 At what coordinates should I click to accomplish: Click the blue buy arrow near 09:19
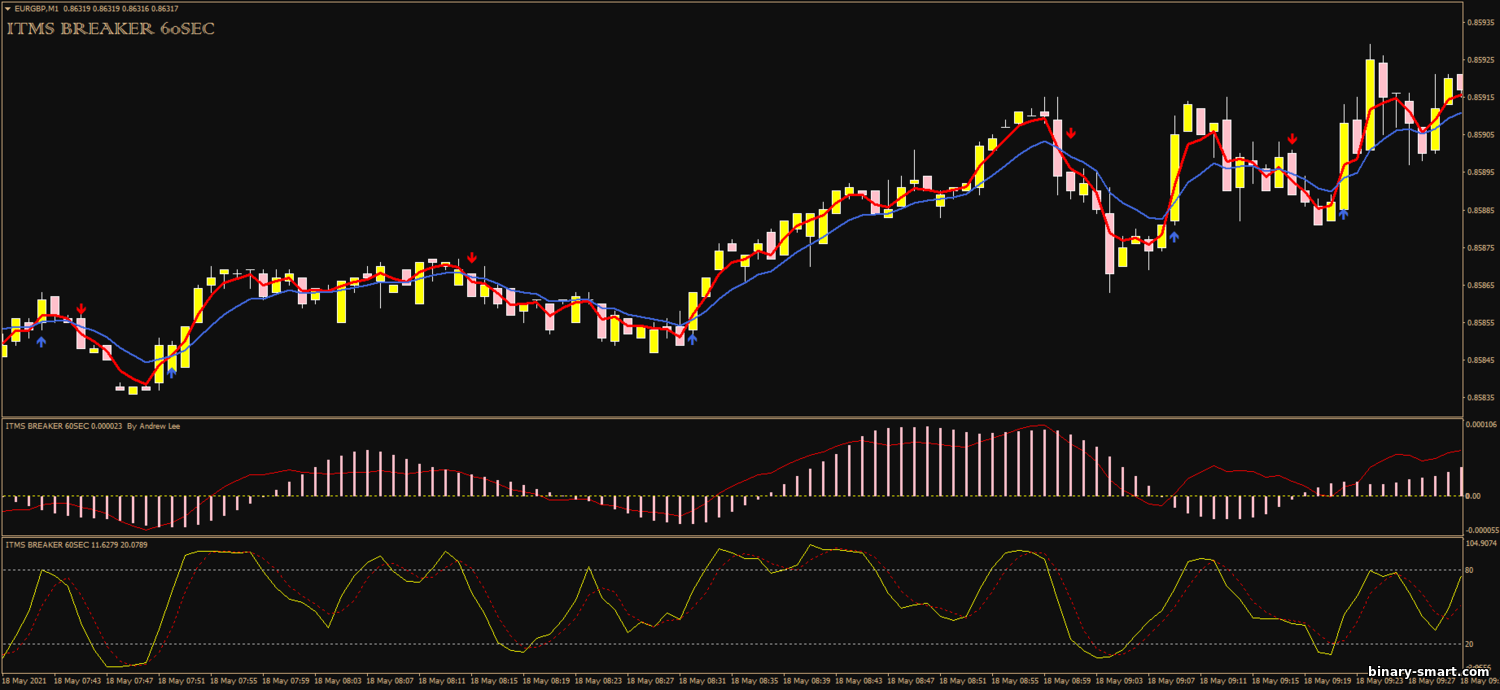[x=1344, y=214]
